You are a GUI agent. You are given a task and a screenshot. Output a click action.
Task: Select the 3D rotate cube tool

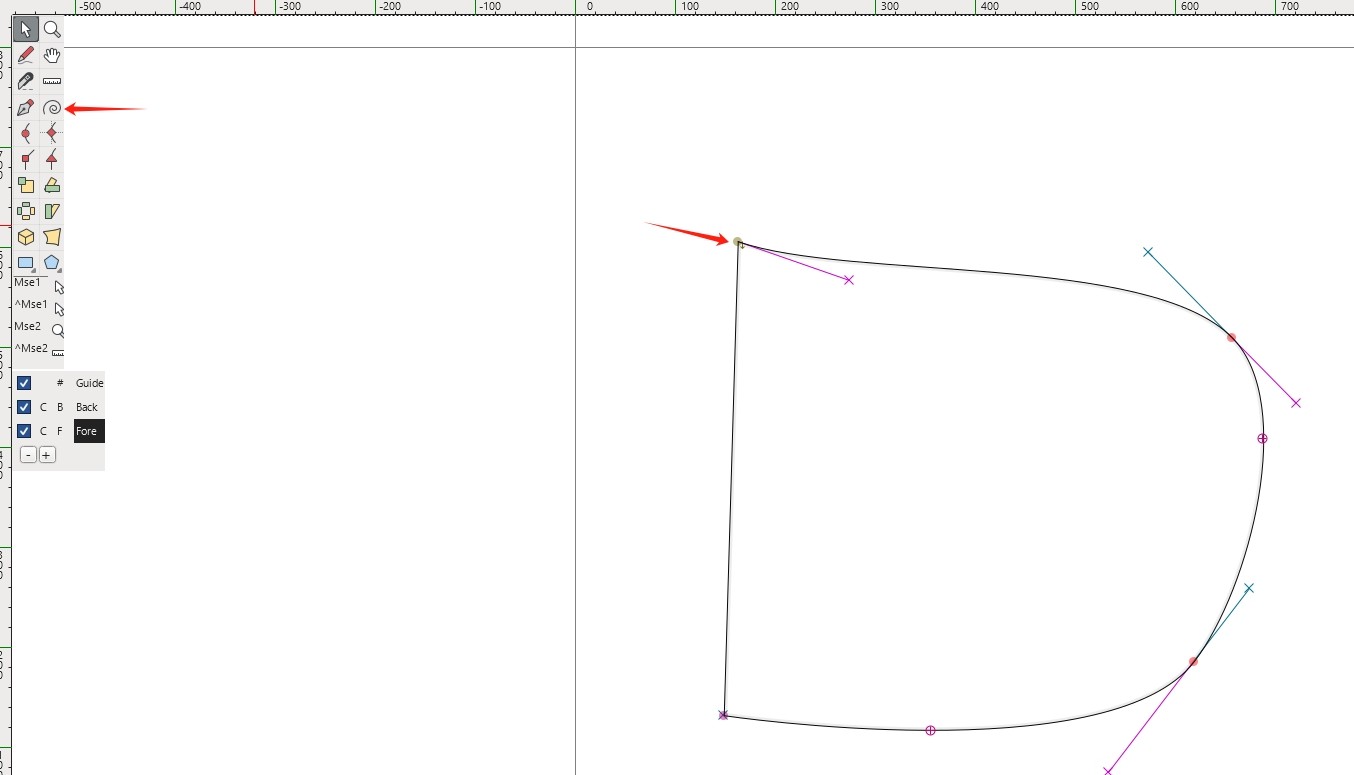point(26,237)
